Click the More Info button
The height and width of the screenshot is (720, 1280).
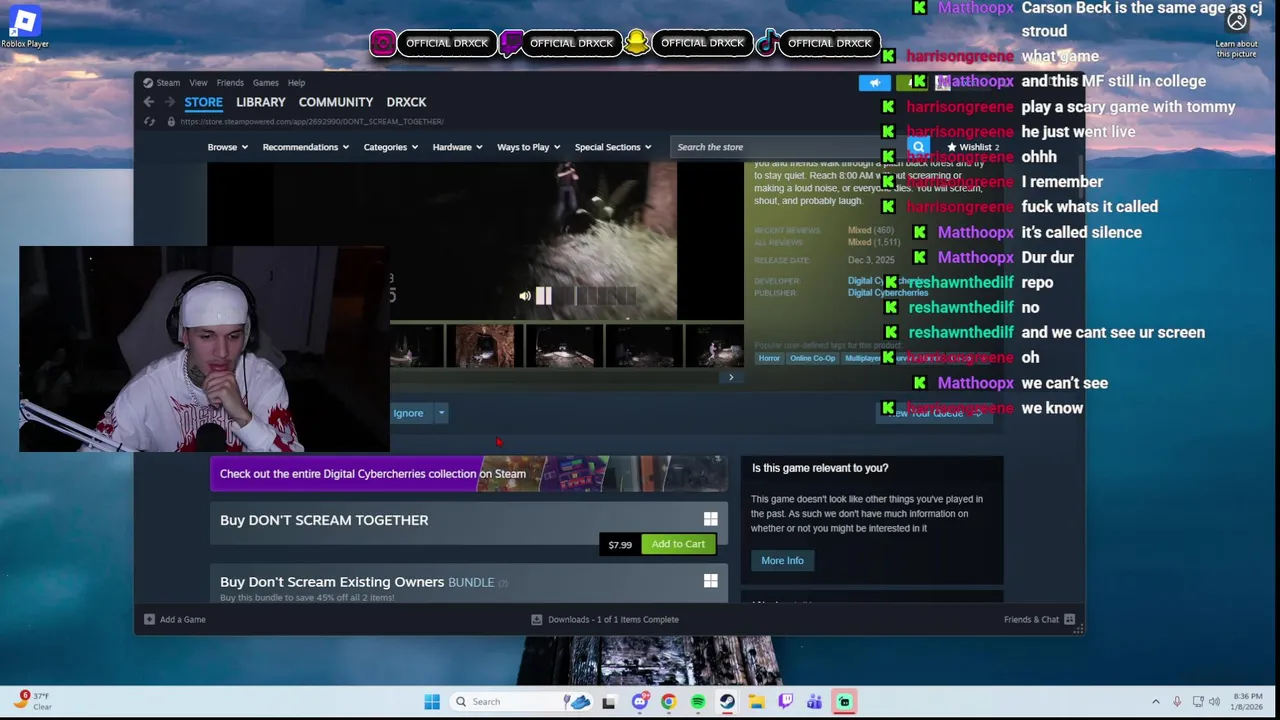click(782, 561)
